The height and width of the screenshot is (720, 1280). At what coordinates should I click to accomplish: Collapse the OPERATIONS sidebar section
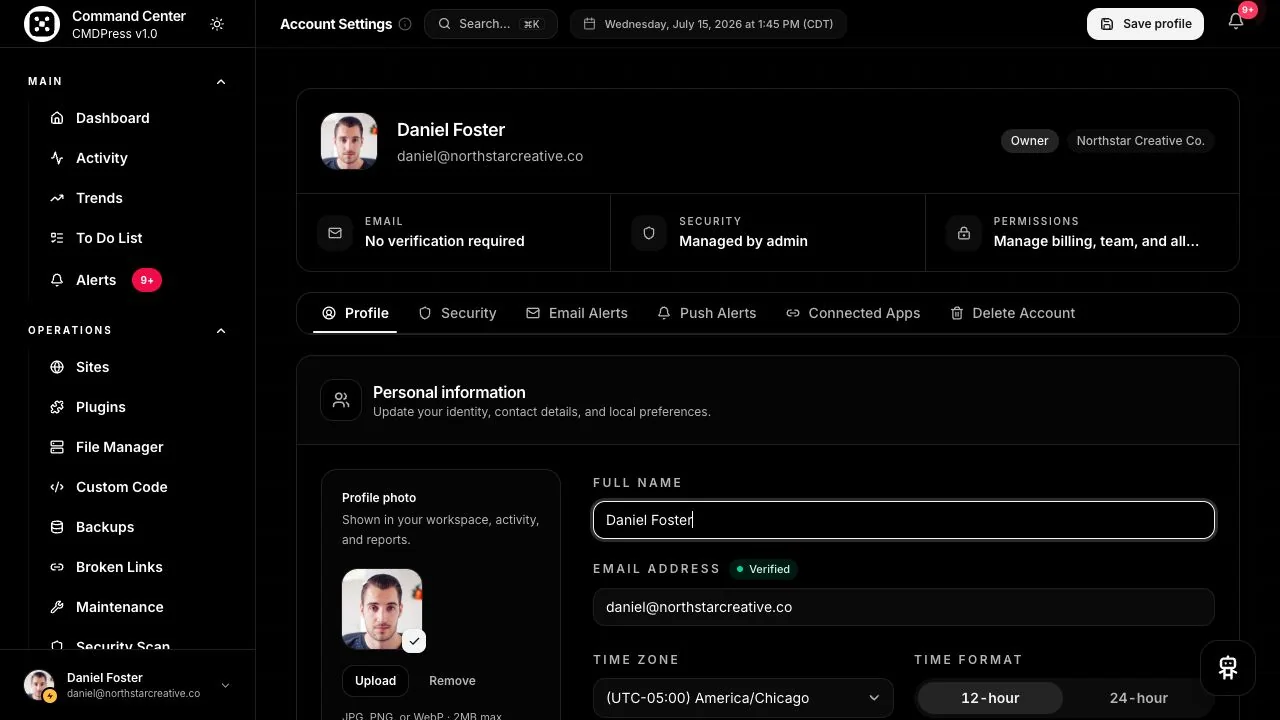point(221,331)
